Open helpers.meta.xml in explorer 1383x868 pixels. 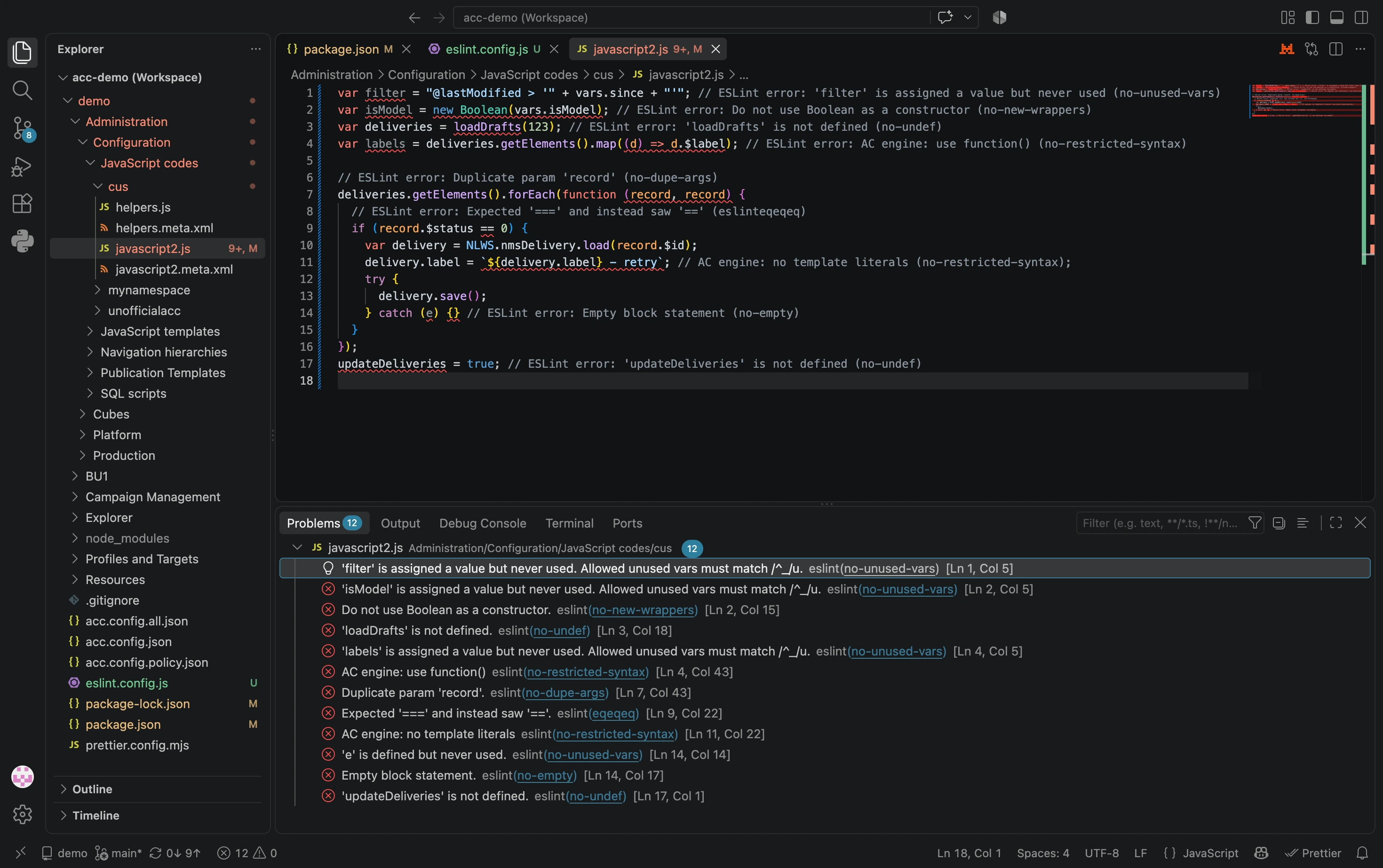[x=164, y=228]
